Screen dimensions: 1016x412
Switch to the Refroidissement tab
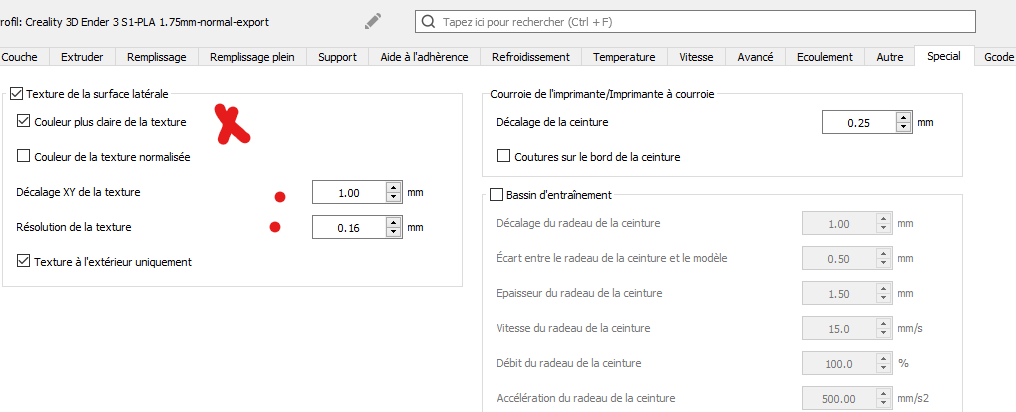(x=531, y=57)
